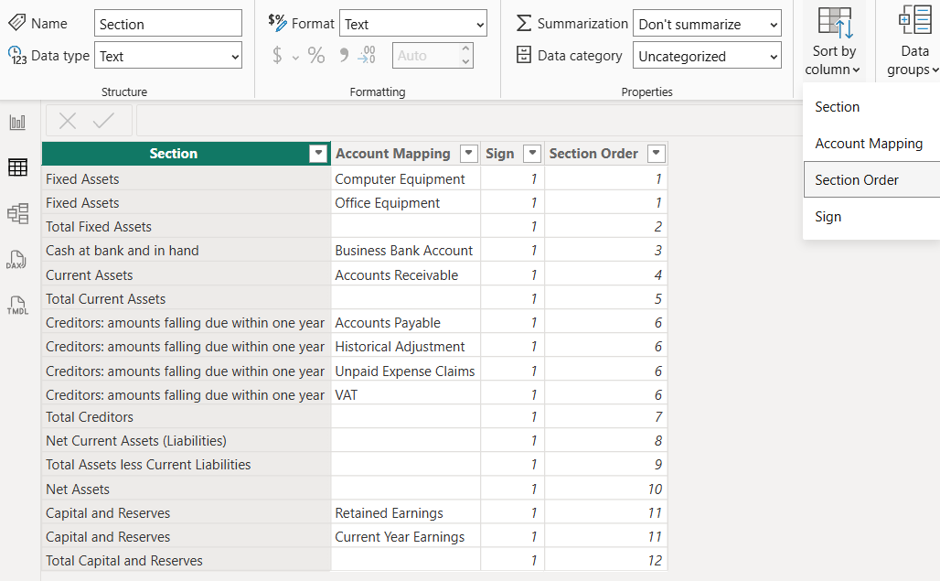
Task: Choose Section Order in sort menu
Action: (x=872, y=180)
